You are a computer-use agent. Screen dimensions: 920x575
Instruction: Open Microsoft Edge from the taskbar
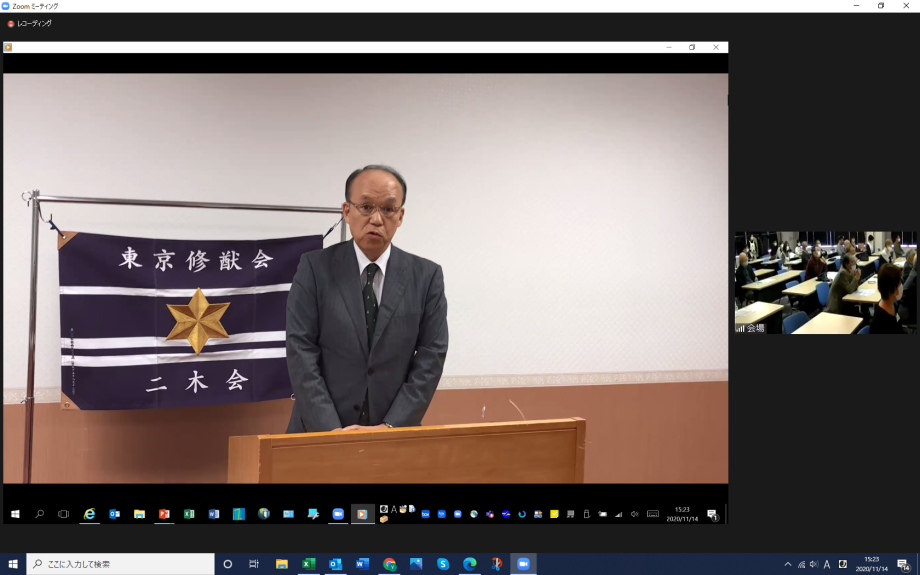(x=470, y=564)
